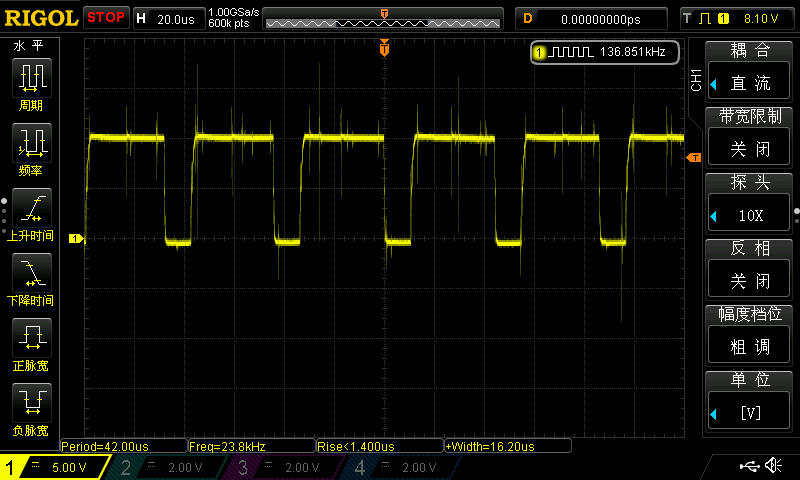Viewport: 800px width, 480px height.
Task: Click the trigger level T marker on right edge
Action: click(x=694, y=158)
